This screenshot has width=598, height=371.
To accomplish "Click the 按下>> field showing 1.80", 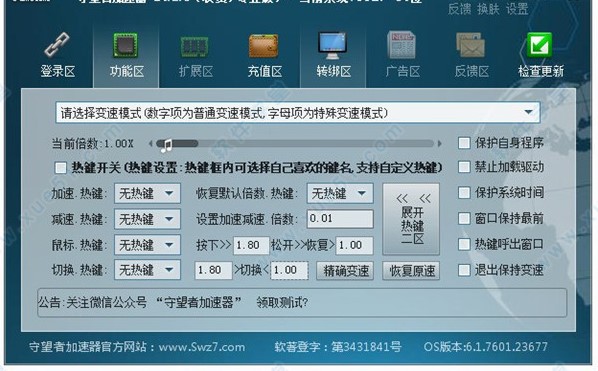I will tap(251, 245).
